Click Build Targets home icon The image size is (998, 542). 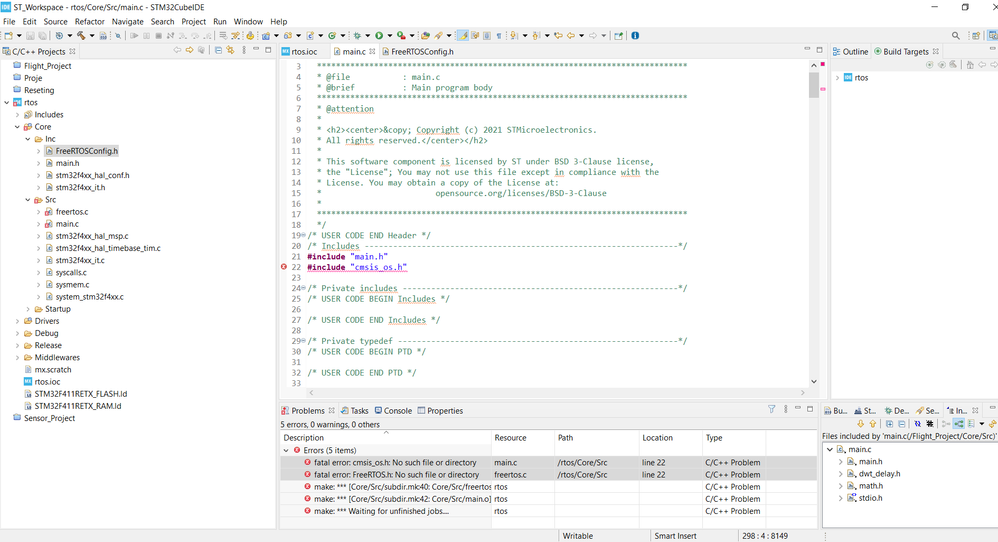tap(970, 64)
